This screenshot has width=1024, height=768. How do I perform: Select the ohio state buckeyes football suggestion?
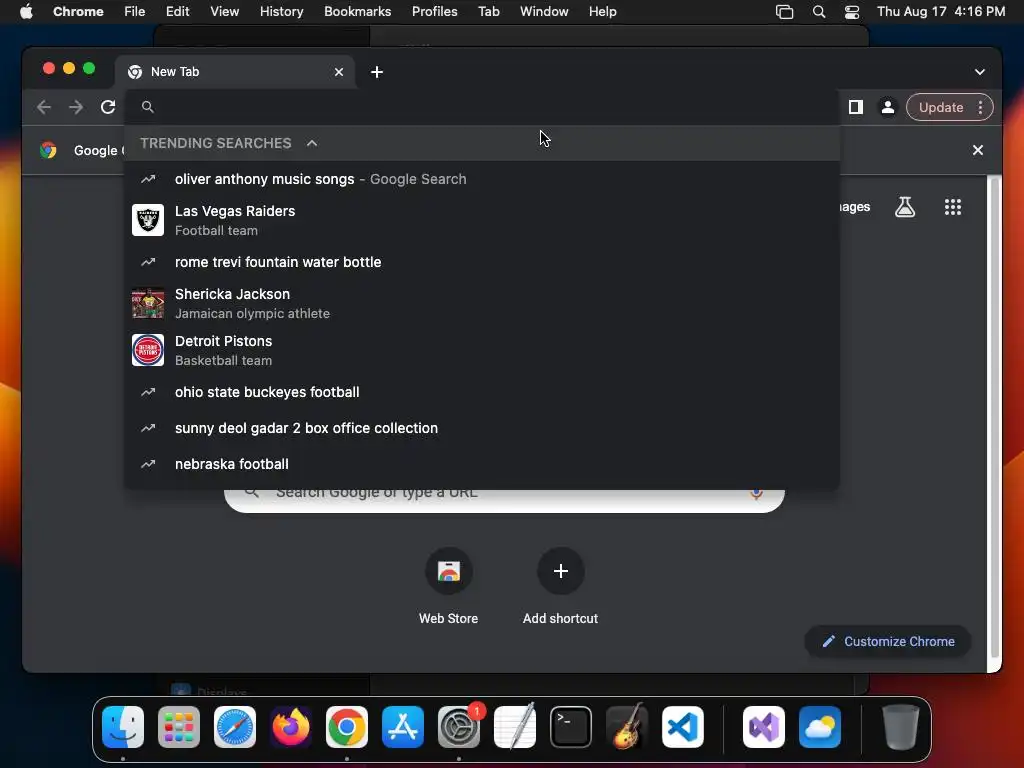pyautogui.click(x=482, y=392)
